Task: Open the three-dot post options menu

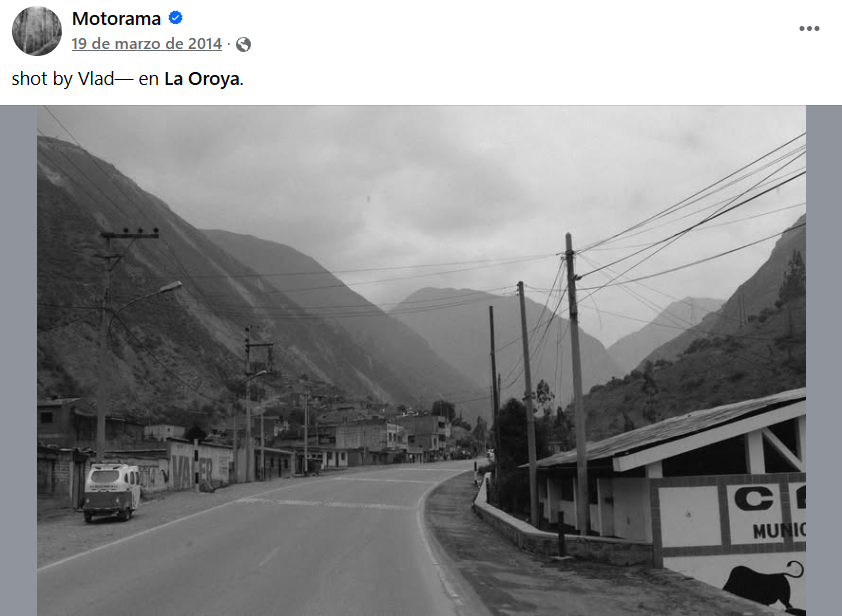Action: 809,28
